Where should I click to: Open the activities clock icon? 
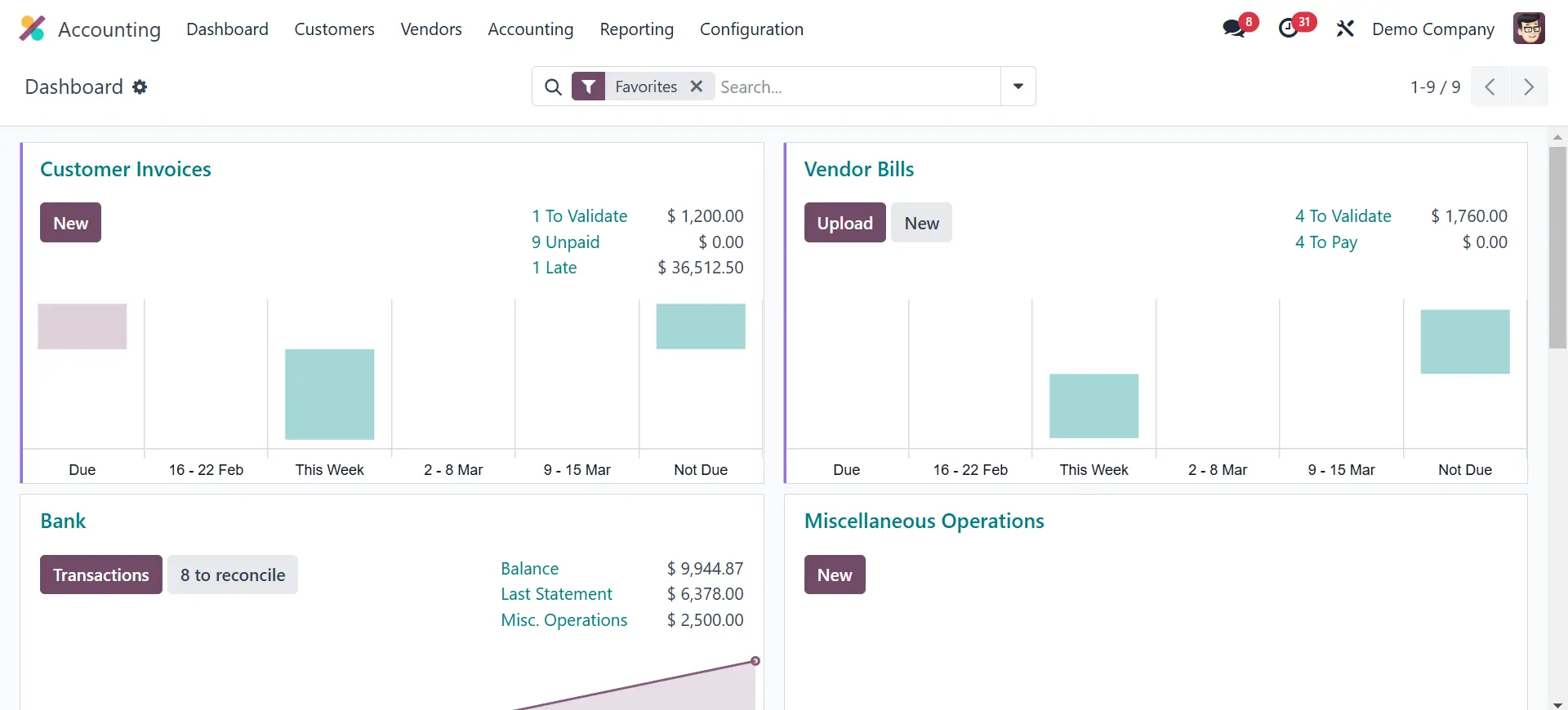[x=1289, y=29]
